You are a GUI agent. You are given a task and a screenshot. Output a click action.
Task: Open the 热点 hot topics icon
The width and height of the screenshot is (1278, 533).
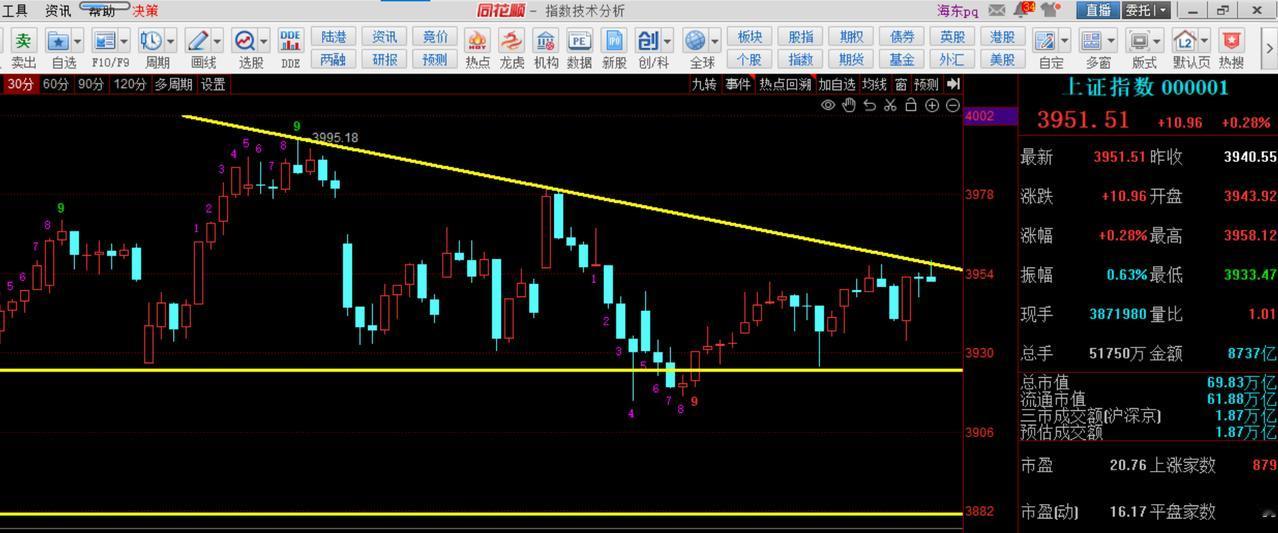(477, 41)
